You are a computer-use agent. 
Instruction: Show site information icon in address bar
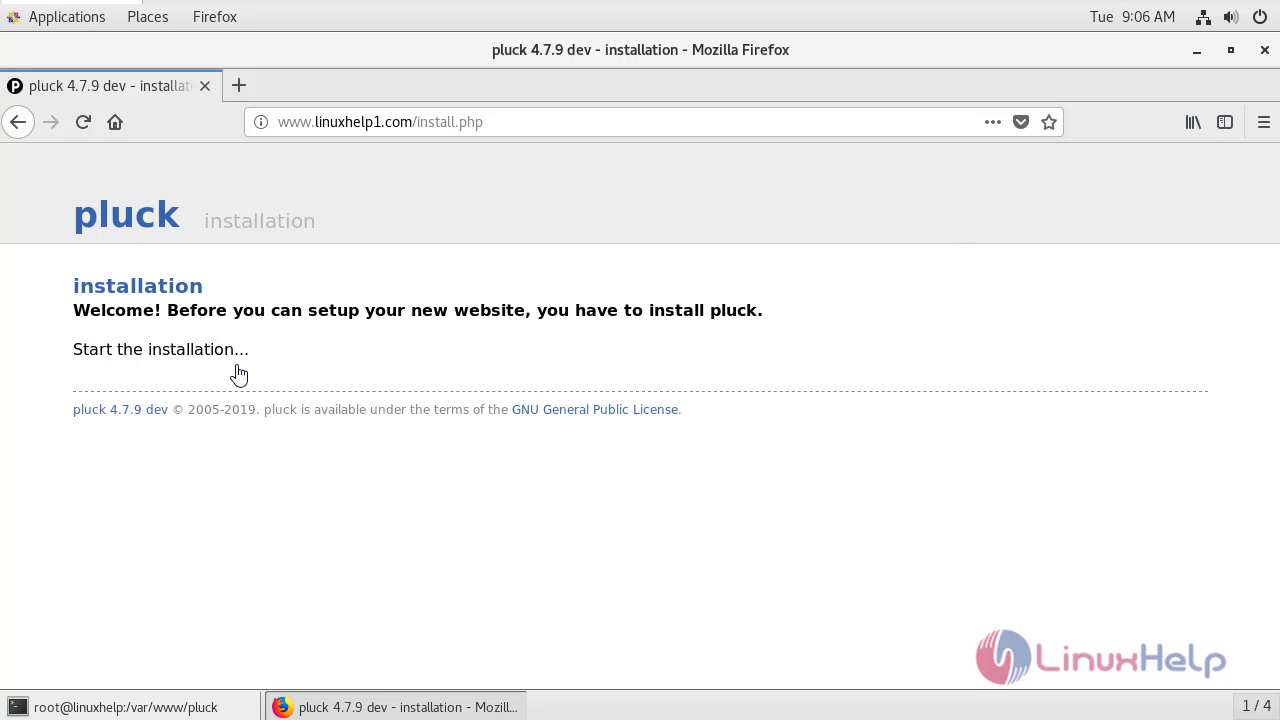click(261, 122)
